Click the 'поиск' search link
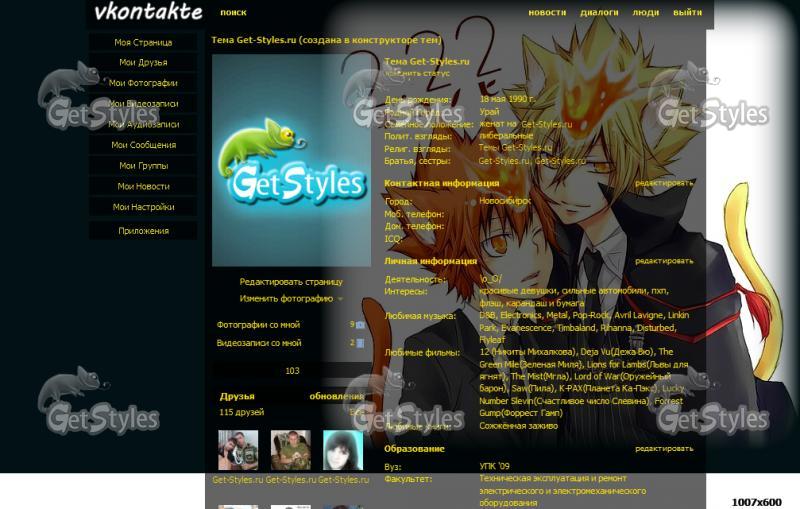This screenshot has width=800, height=509. pos(233,13)
